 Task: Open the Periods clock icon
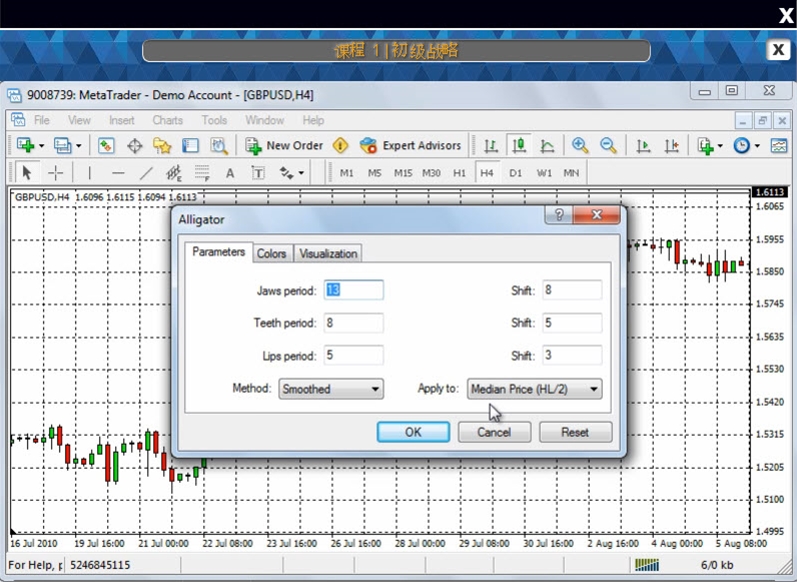point(742,146)
